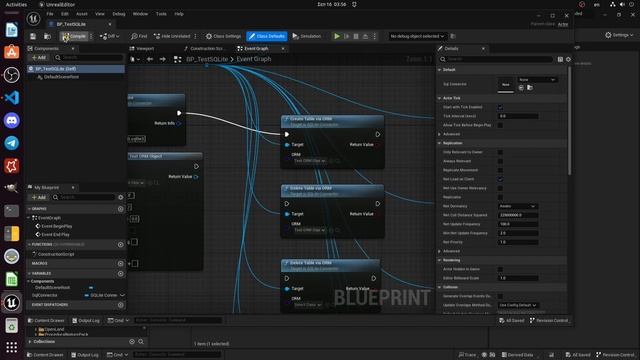Screen dimensions: 640x360
Task: Open Sql Connector asset picker dropdown
Action: point(537,80)
